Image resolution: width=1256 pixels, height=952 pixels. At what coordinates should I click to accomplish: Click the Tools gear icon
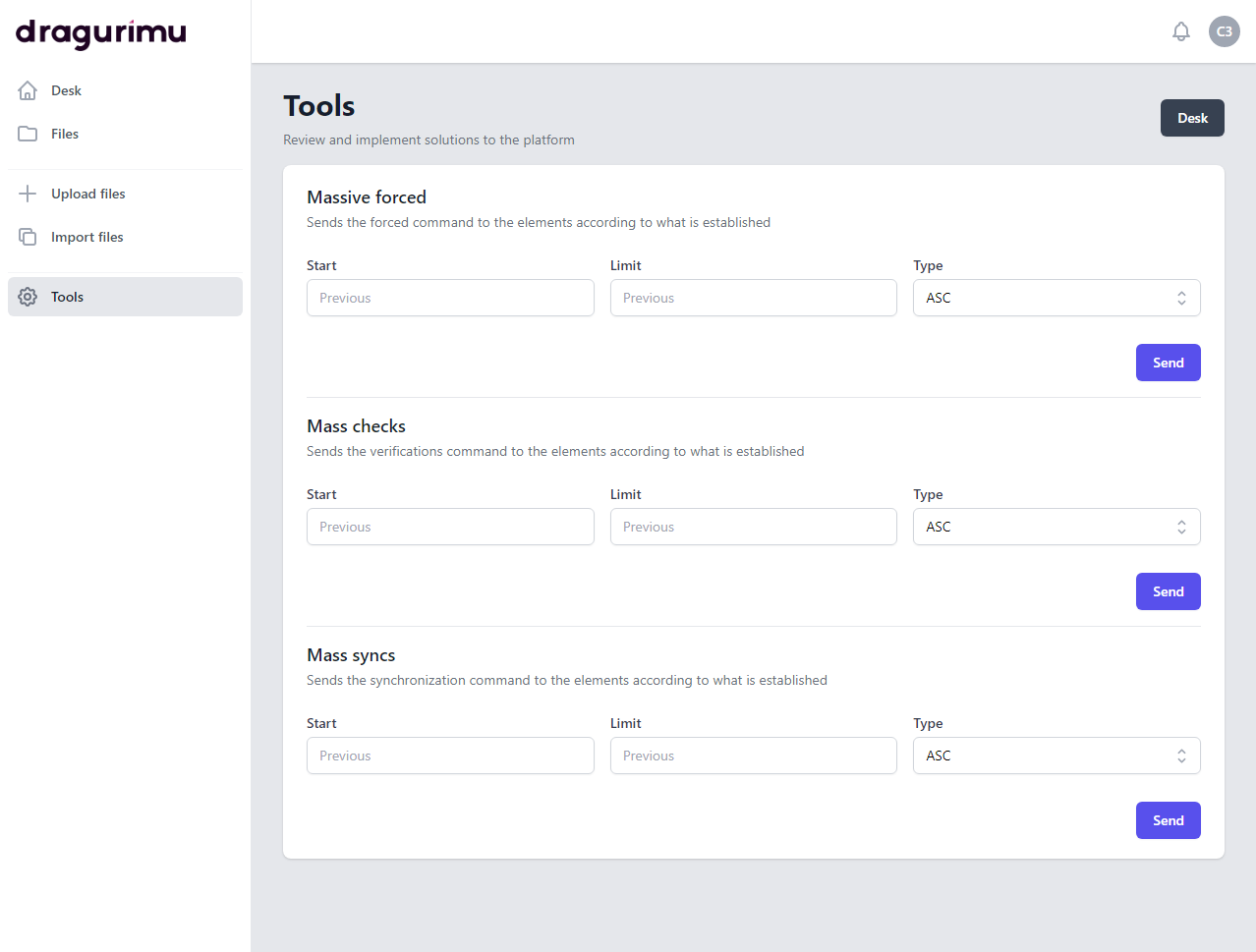[x=28, y=297]
